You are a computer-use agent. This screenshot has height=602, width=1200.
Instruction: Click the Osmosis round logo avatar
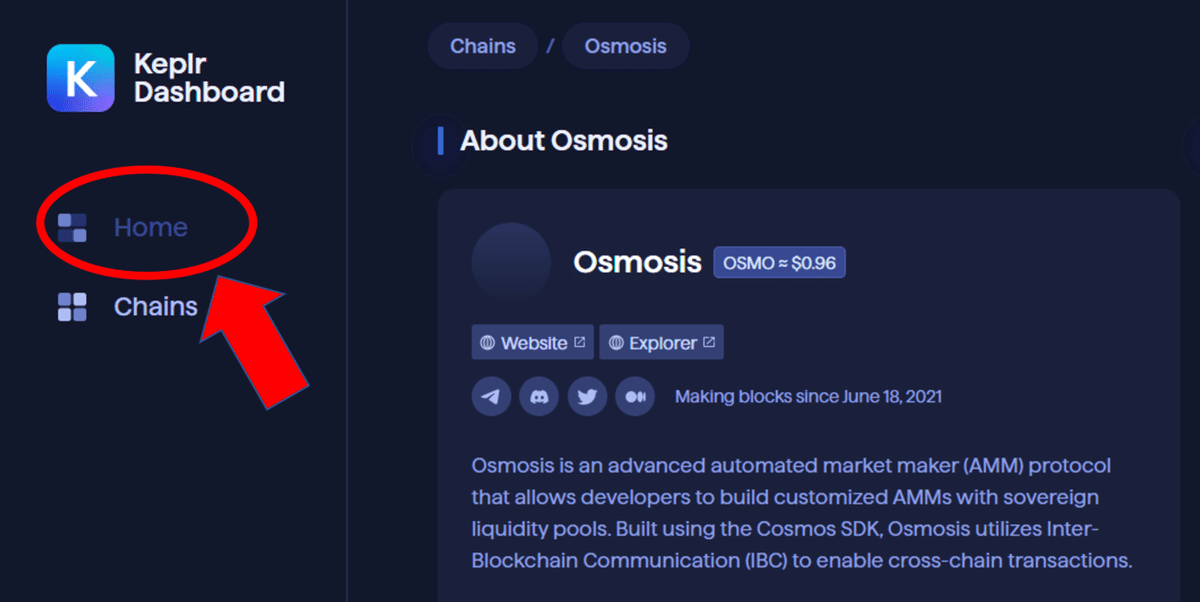[511, 262]
